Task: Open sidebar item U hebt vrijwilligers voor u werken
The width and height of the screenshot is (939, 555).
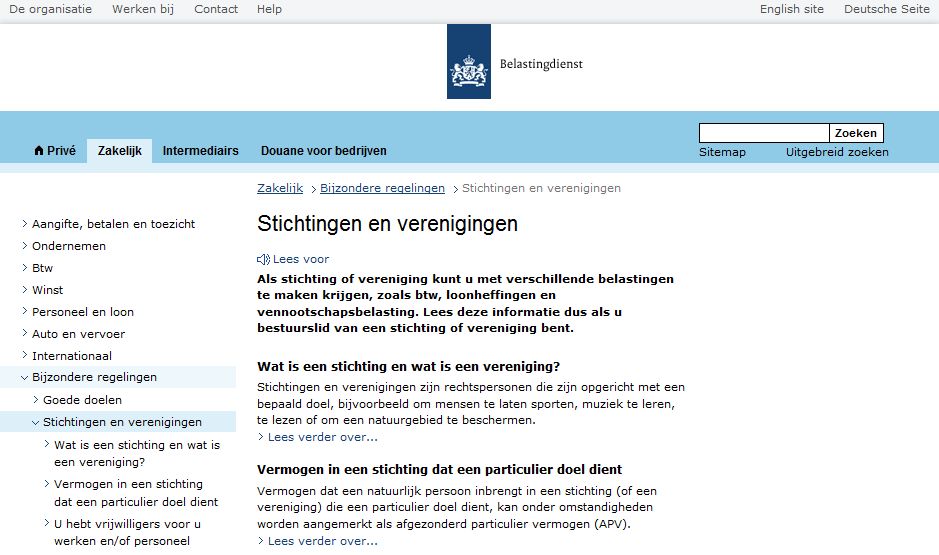Action: (x=127, y=532)
